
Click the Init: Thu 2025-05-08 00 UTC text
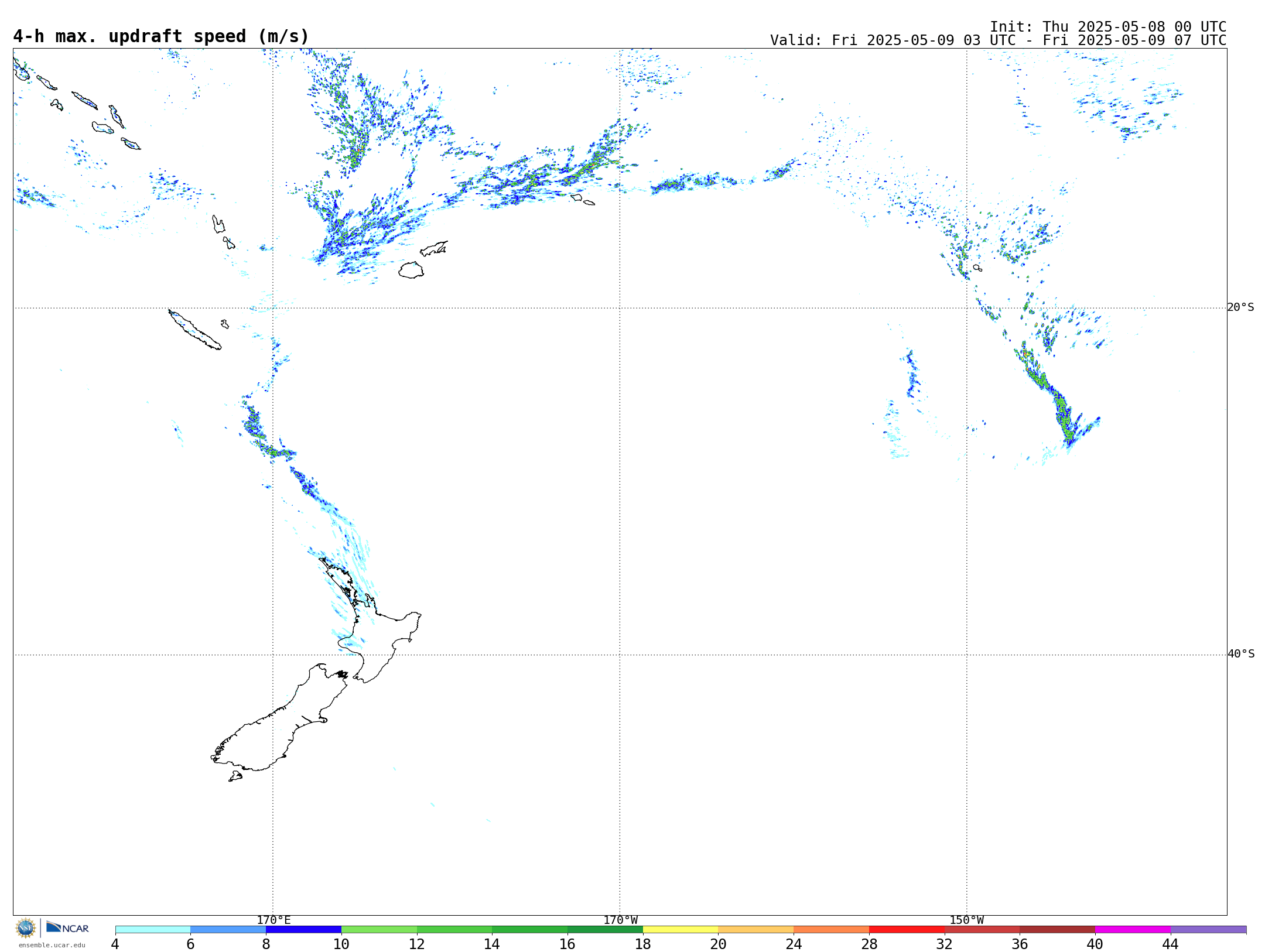(1108, 27)
